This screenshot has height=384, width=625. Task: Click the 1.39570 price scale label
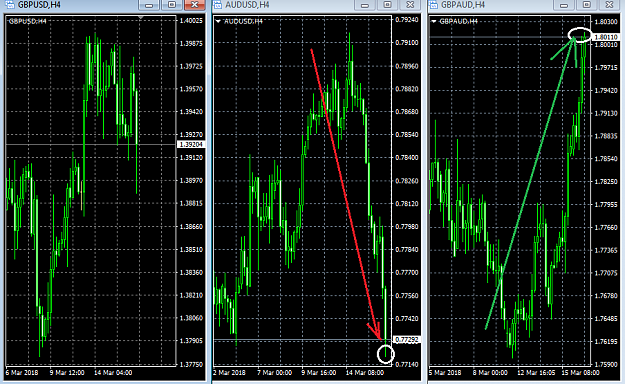pos(191,89)
